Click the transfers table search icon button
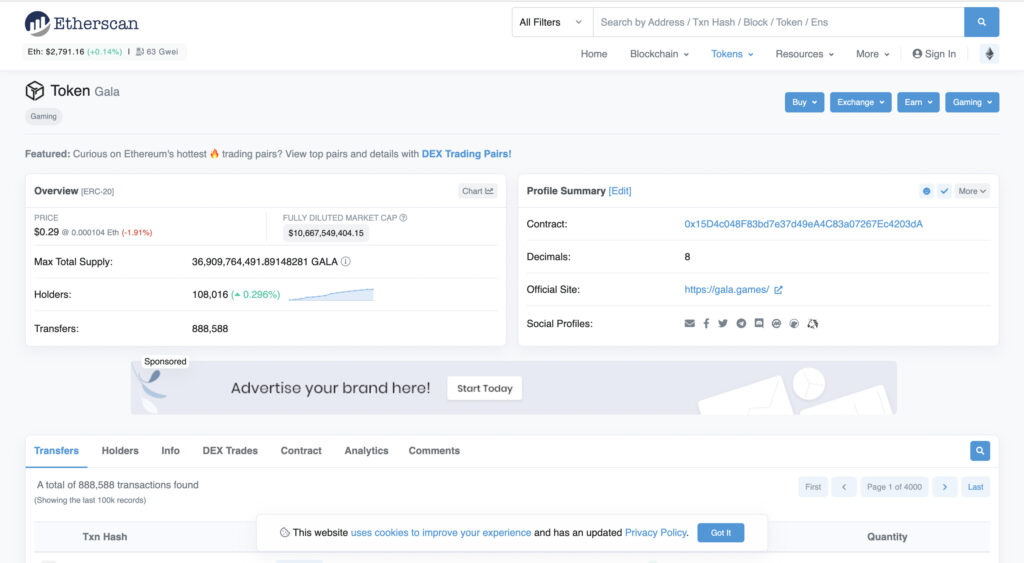This screenshot has width=1024, height=563. (980, 451)
